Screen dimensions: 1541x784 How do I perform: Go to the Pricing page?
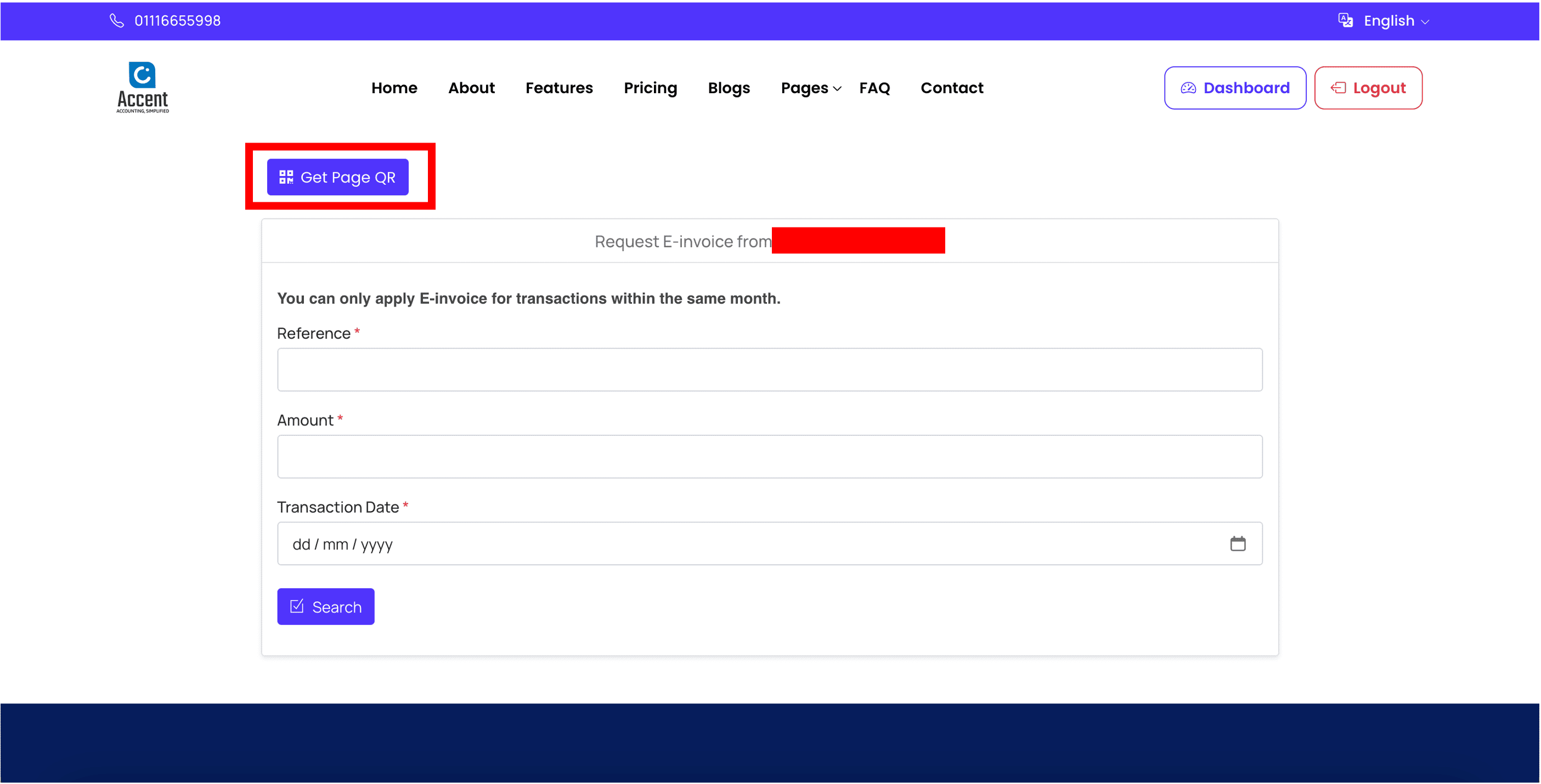[x=650, y=88]
